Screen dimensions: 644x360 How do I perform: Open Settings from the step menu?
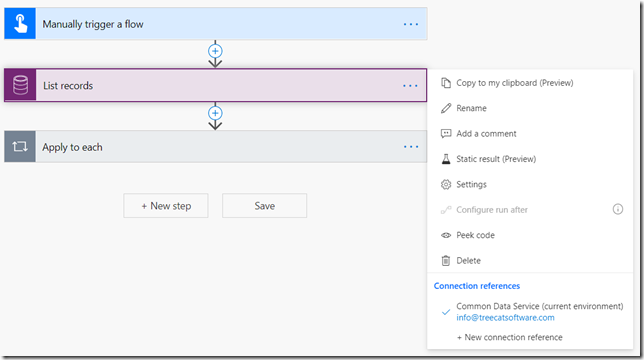472,184
